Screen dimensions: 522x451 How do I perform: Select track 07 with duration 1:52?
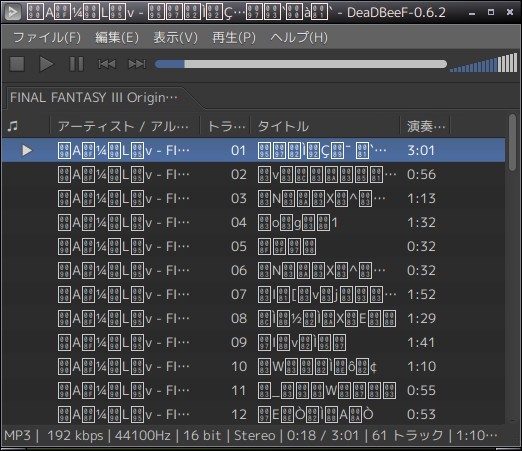tap(253, 294)
